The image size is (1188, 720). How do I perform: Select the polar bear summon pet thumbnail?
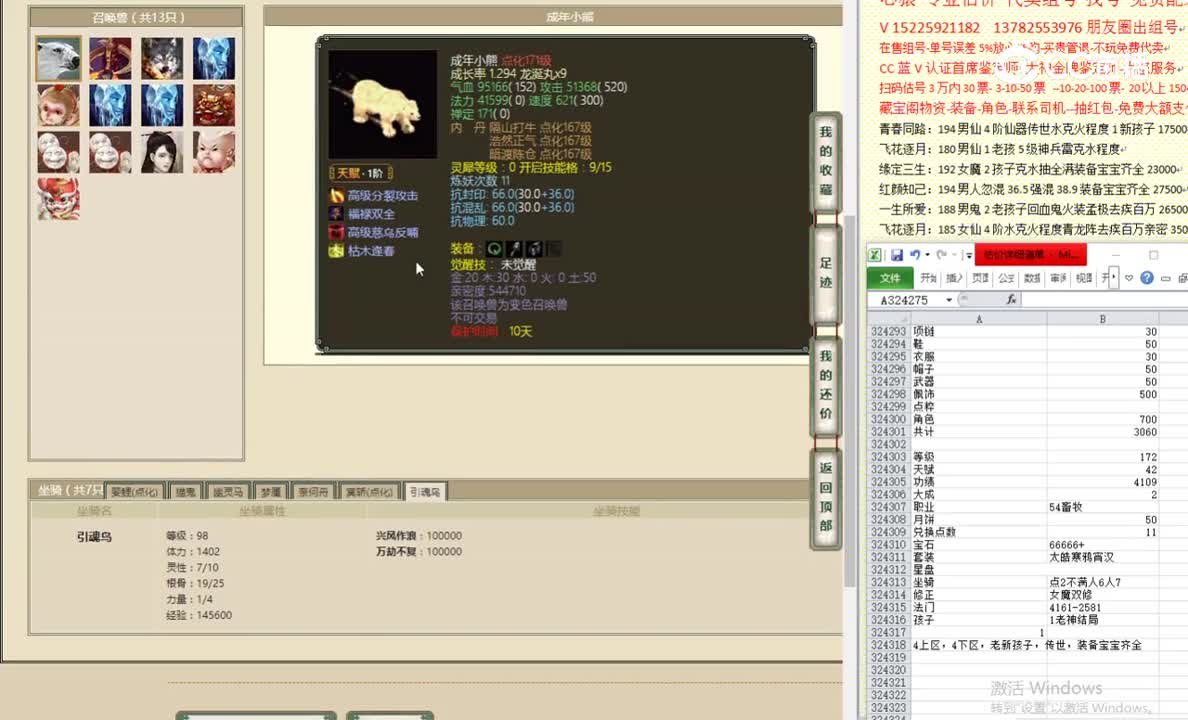[57, 57]
